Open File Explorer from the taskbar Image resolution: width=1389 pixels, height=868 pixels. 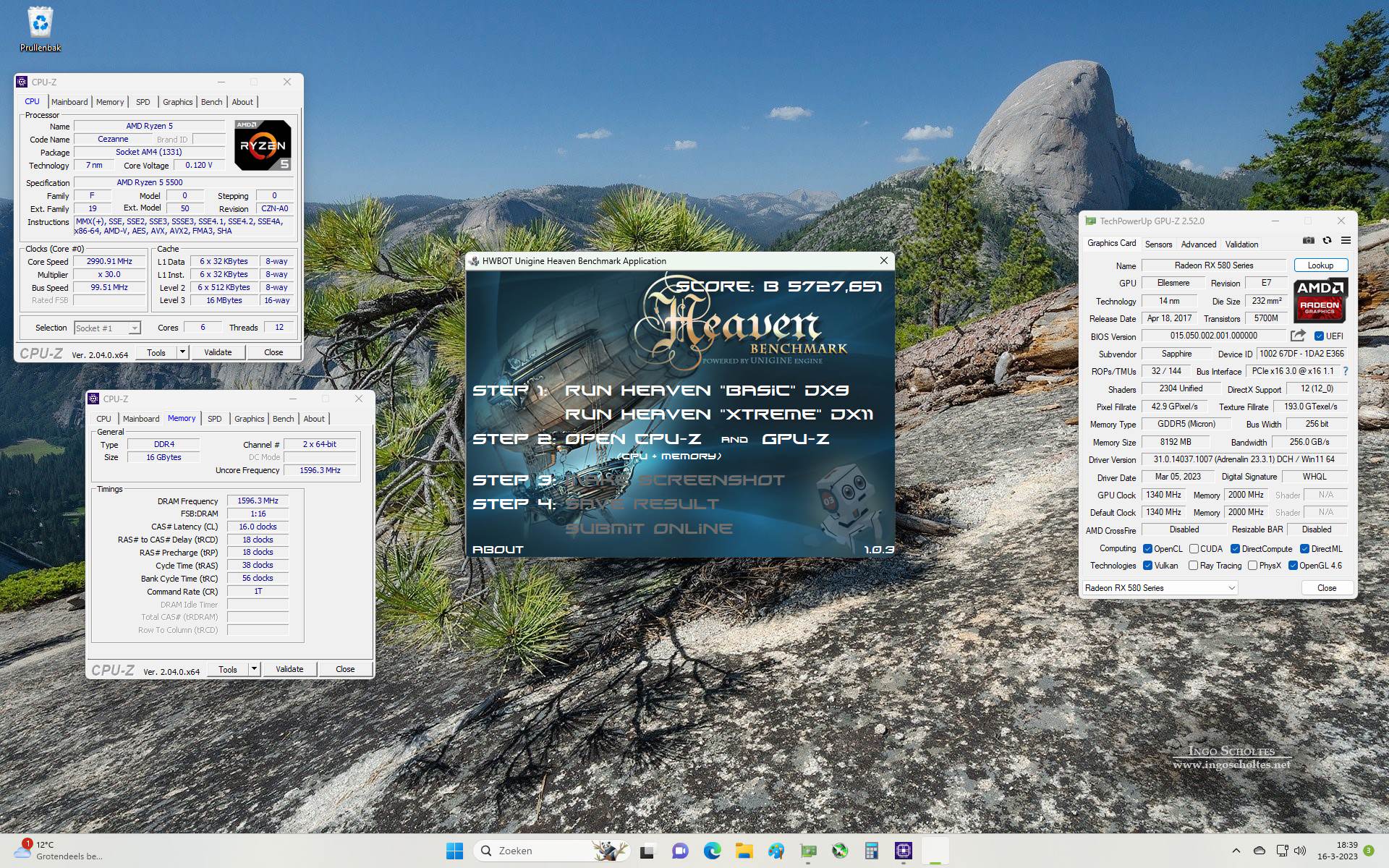(744, 851)
